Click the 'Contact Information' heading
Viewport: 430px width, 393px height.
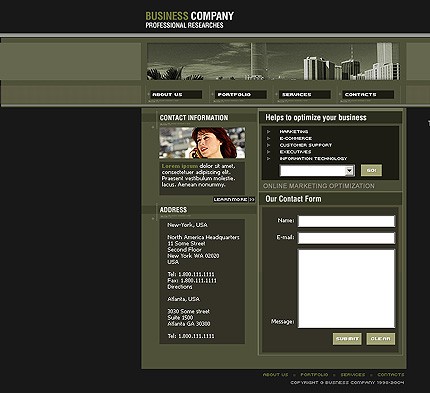(194, 118)
